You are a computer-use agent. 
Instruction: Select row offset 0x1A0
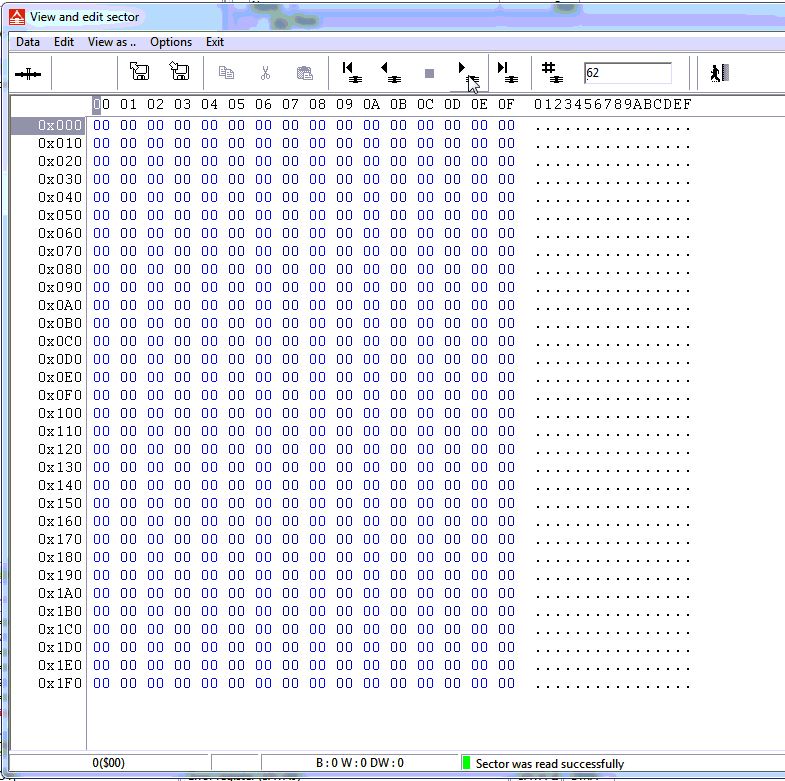tap(60, 593)
